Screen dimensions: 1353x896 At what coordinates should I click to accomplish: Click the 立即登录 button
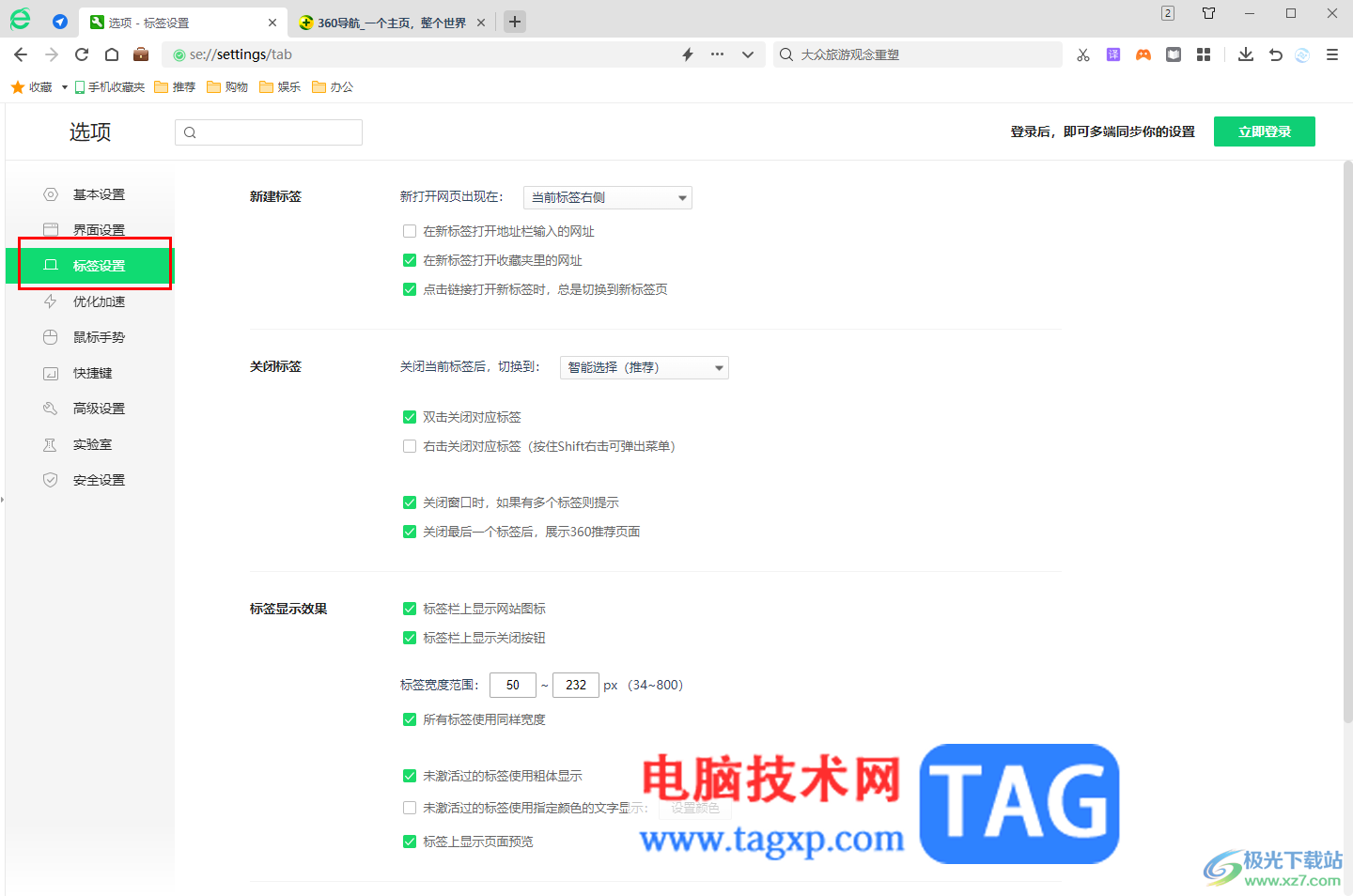tap(1264, 131)
